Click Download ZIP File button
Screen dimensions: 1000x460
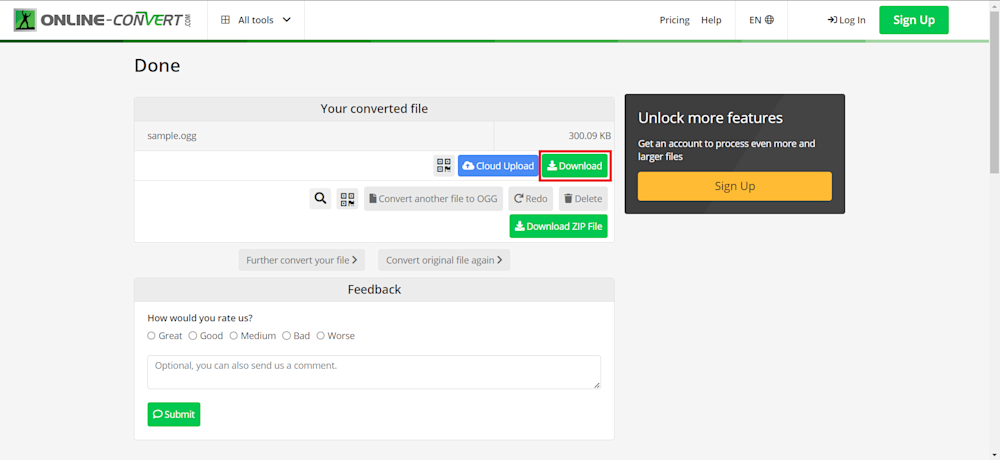coord(559,226)
